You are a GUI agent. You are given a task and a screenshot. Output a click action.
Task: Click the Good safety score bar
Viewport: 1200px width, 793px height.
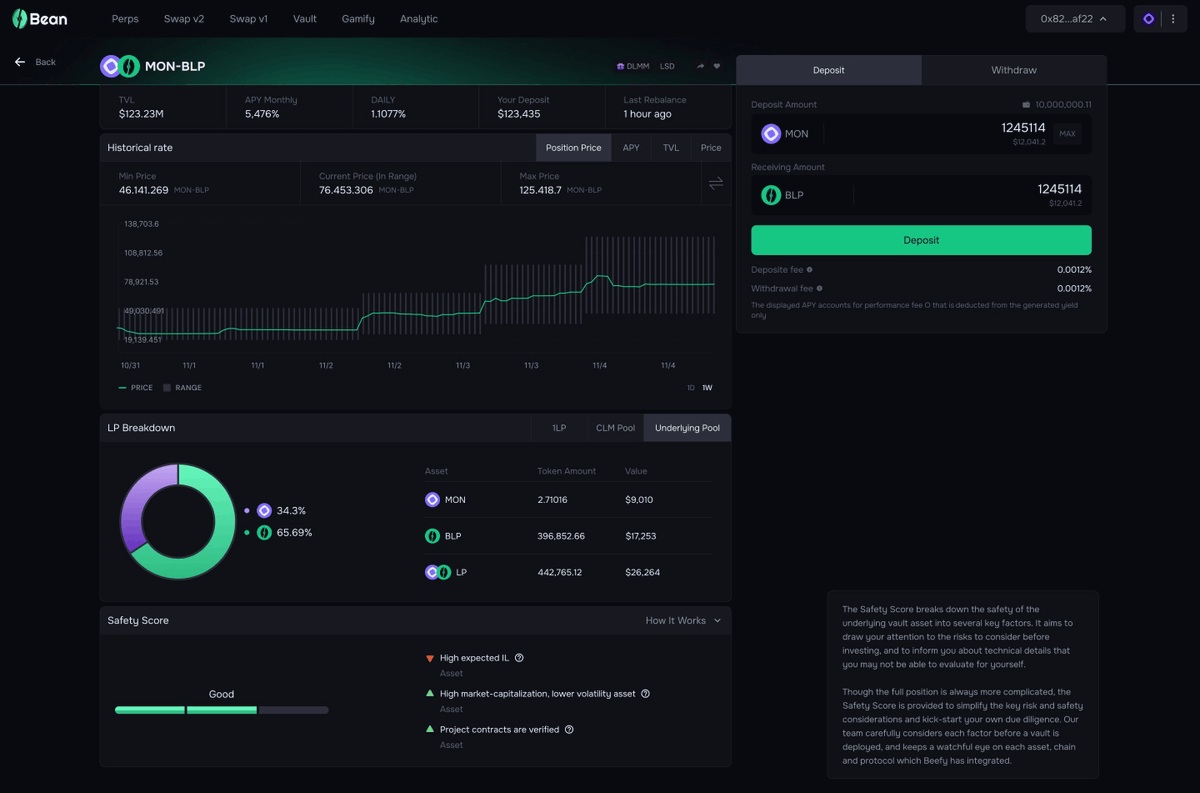(x=222, y=710)
